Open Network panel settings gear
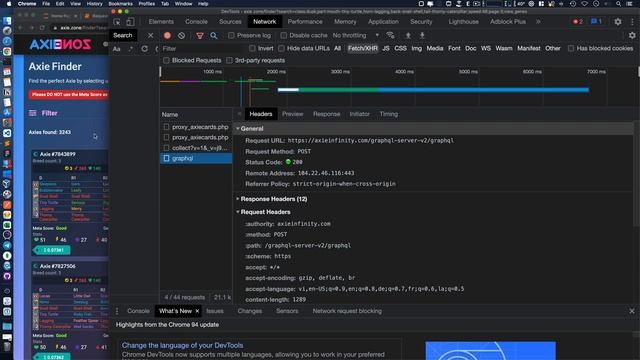 [x=632, y=36]
